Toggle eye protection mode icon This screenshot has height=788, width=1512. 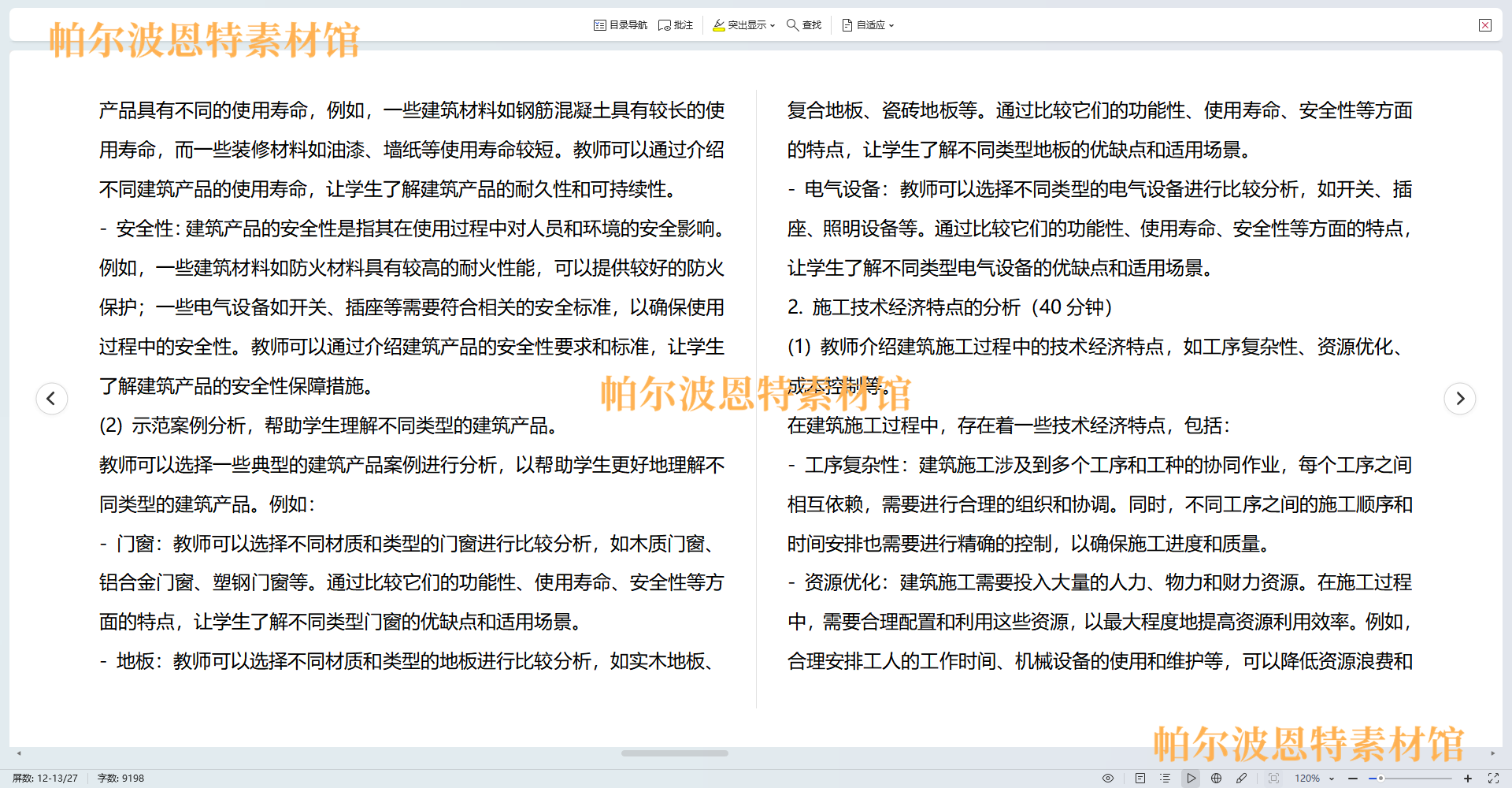click(1108, 778)
